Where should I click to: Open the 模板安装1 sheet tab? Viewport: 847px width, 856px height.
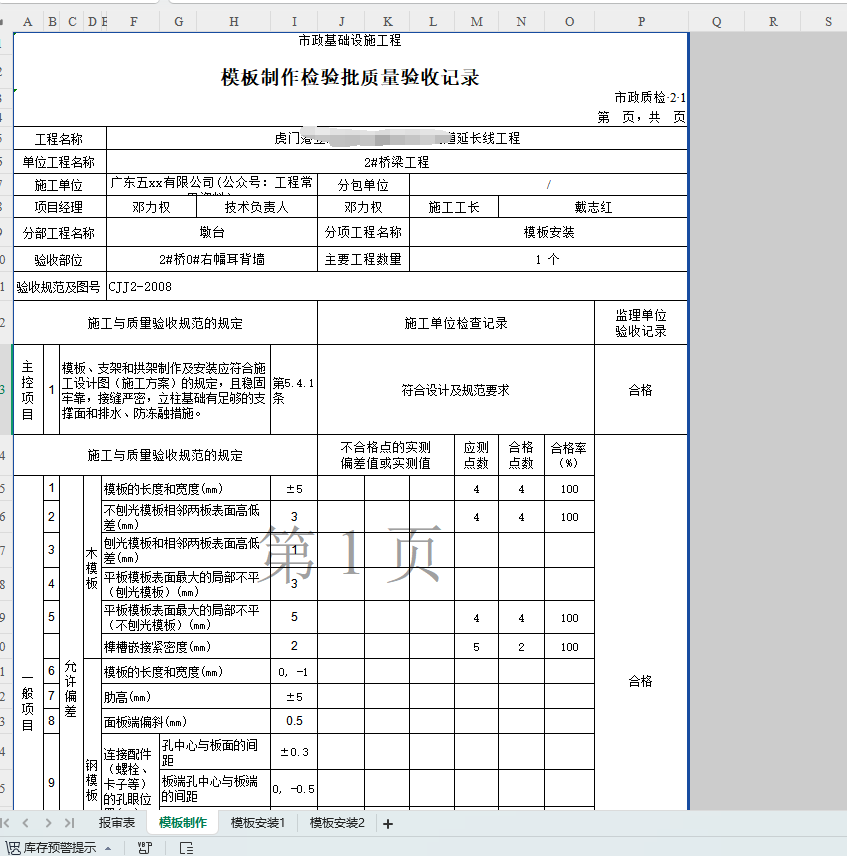coord(258,823)
